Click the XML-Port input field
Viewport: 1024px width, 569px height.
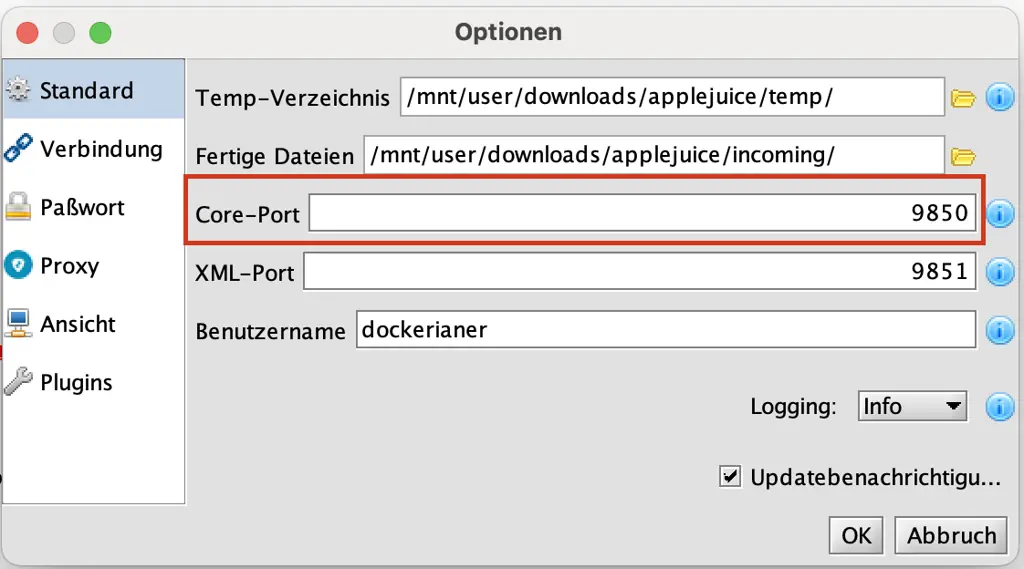tap(639, 271)
